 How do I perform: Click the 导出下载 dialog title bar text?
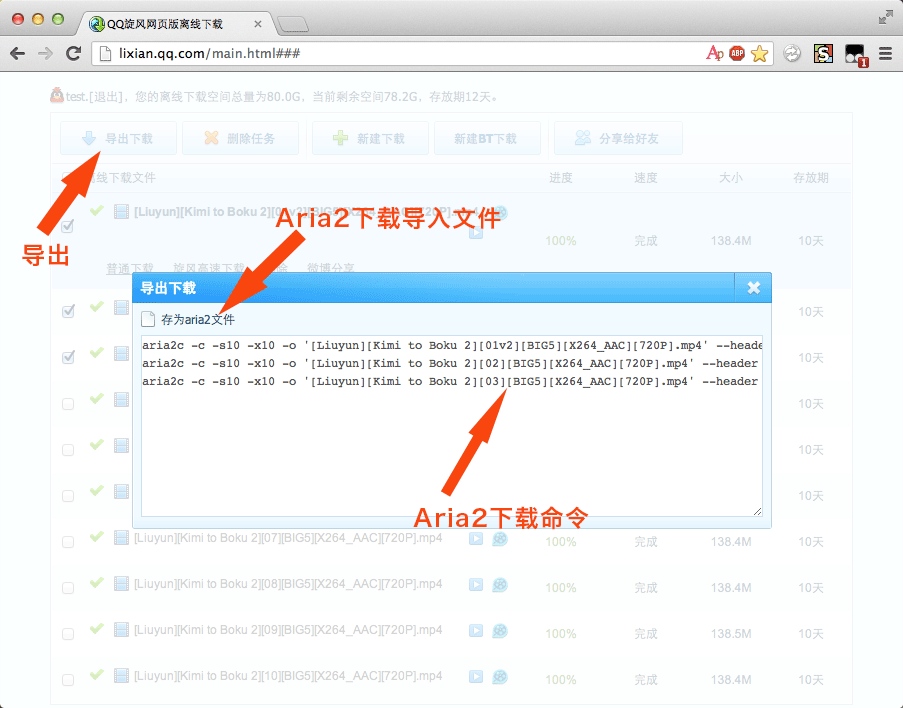tap(168, 288)
